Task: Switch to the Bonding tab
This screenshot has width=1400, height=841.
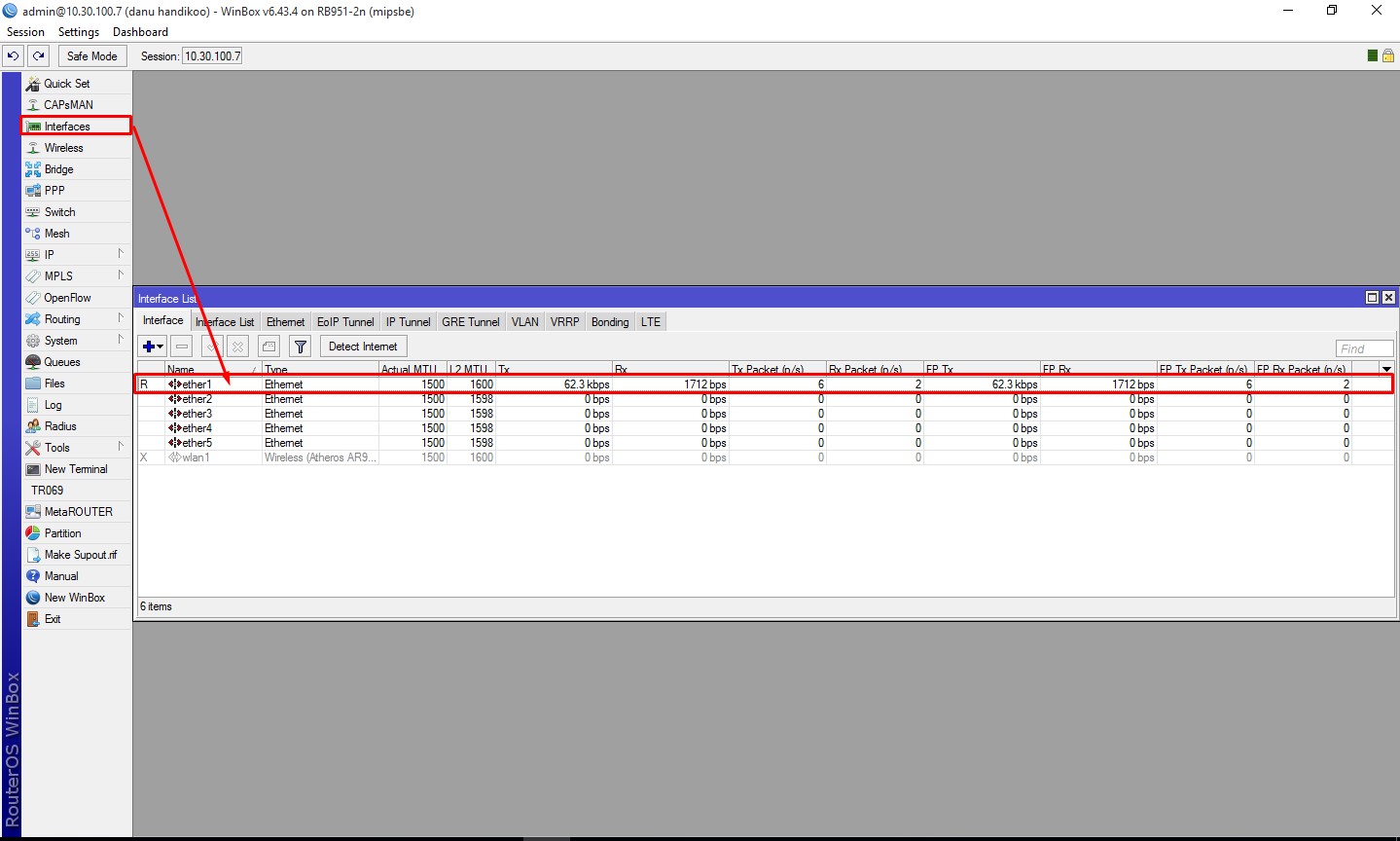Action: pyautogui.click(x=610, y=322)
